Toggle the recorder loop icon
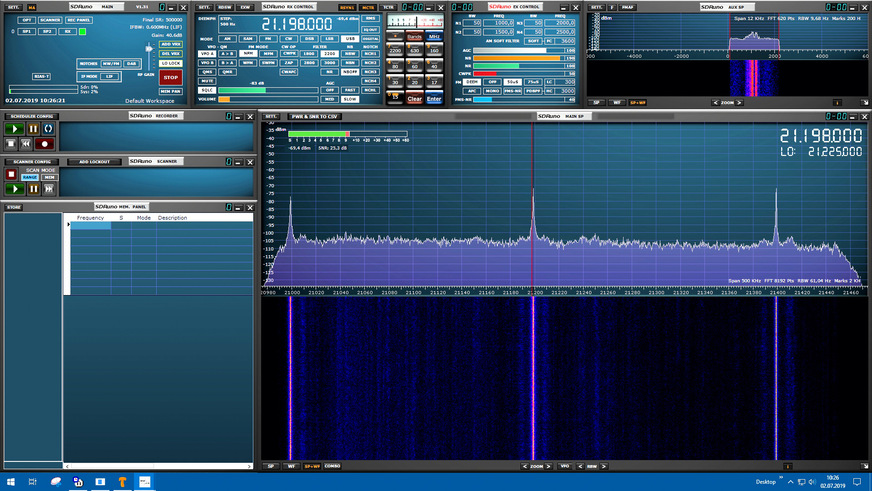The image size is (872, 491). (47, 130)
